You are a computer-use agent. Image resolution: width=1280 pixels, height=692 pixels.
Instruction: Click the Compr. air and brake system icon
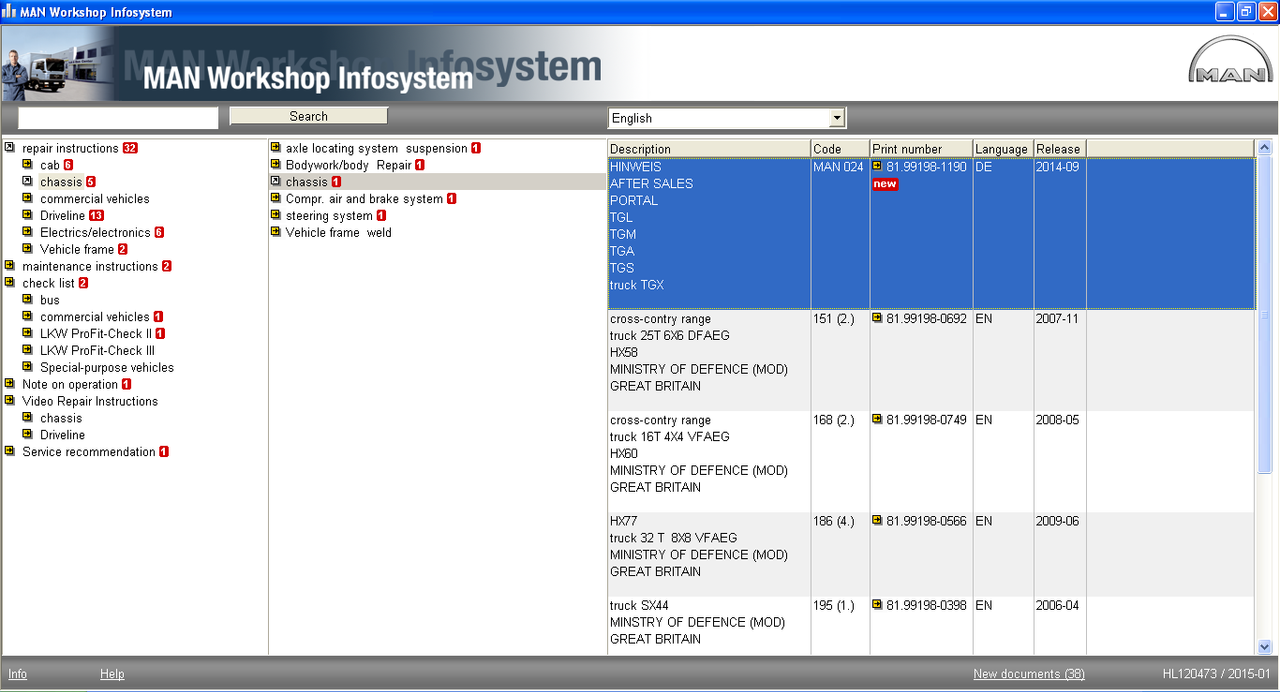[x=275, y=198]
